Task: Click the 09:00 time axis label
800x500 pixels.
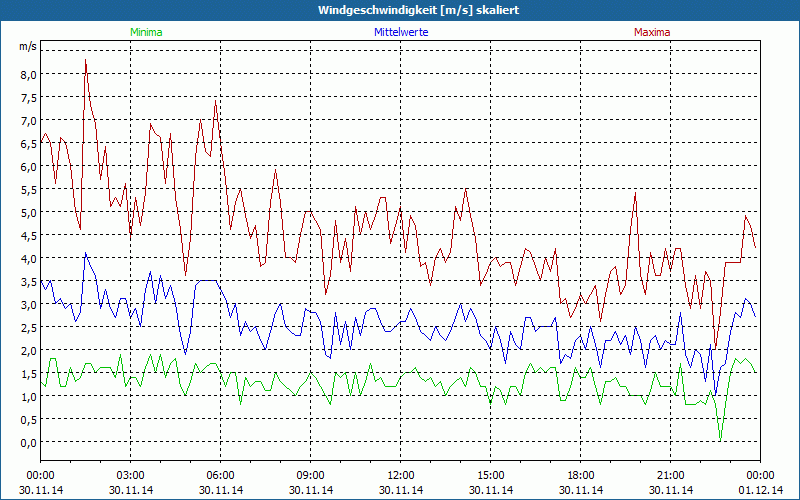Action: point(311,475)
